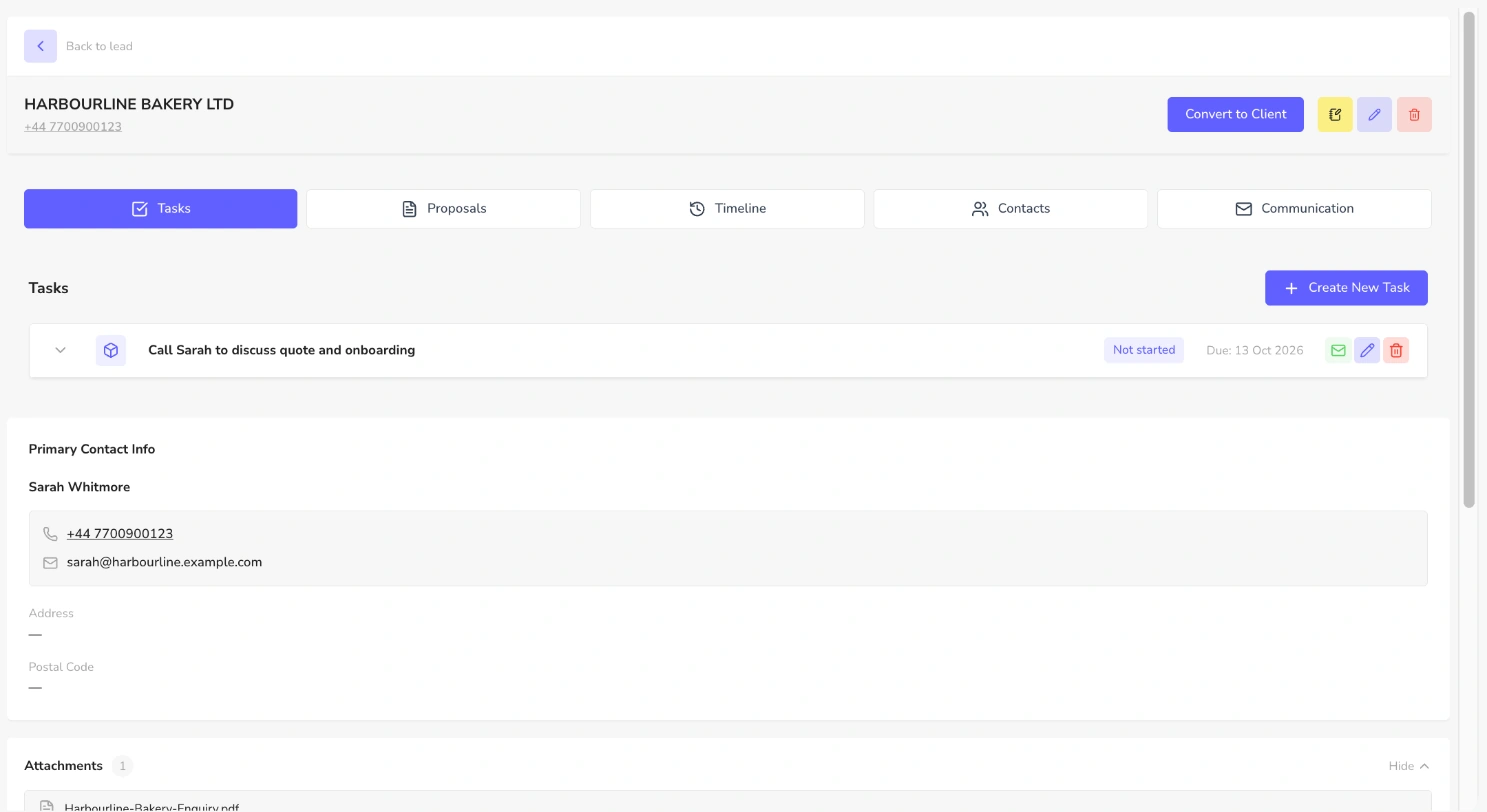Click the Postal Code label
The height and width of the screenshot is (812, 1487).
point(61,667)
